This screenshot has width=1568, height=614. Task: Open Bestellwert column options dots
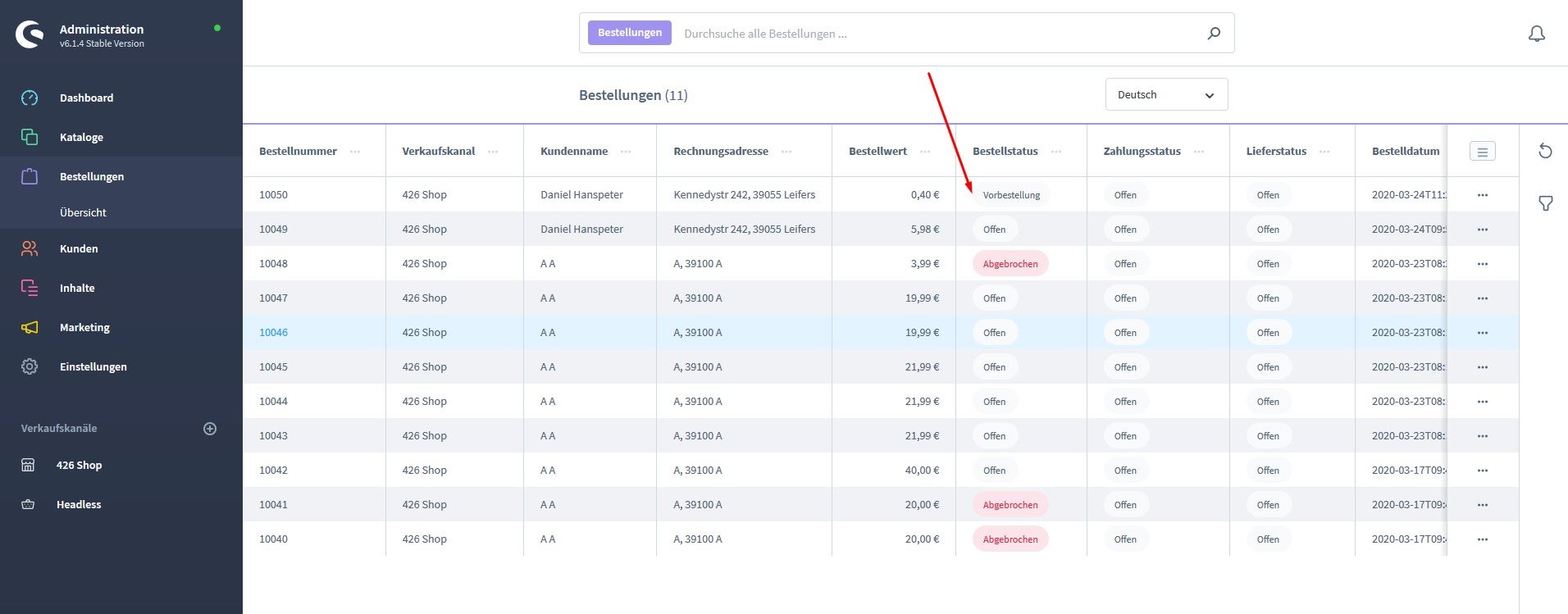pyautogui.click(x=925, y=152)
